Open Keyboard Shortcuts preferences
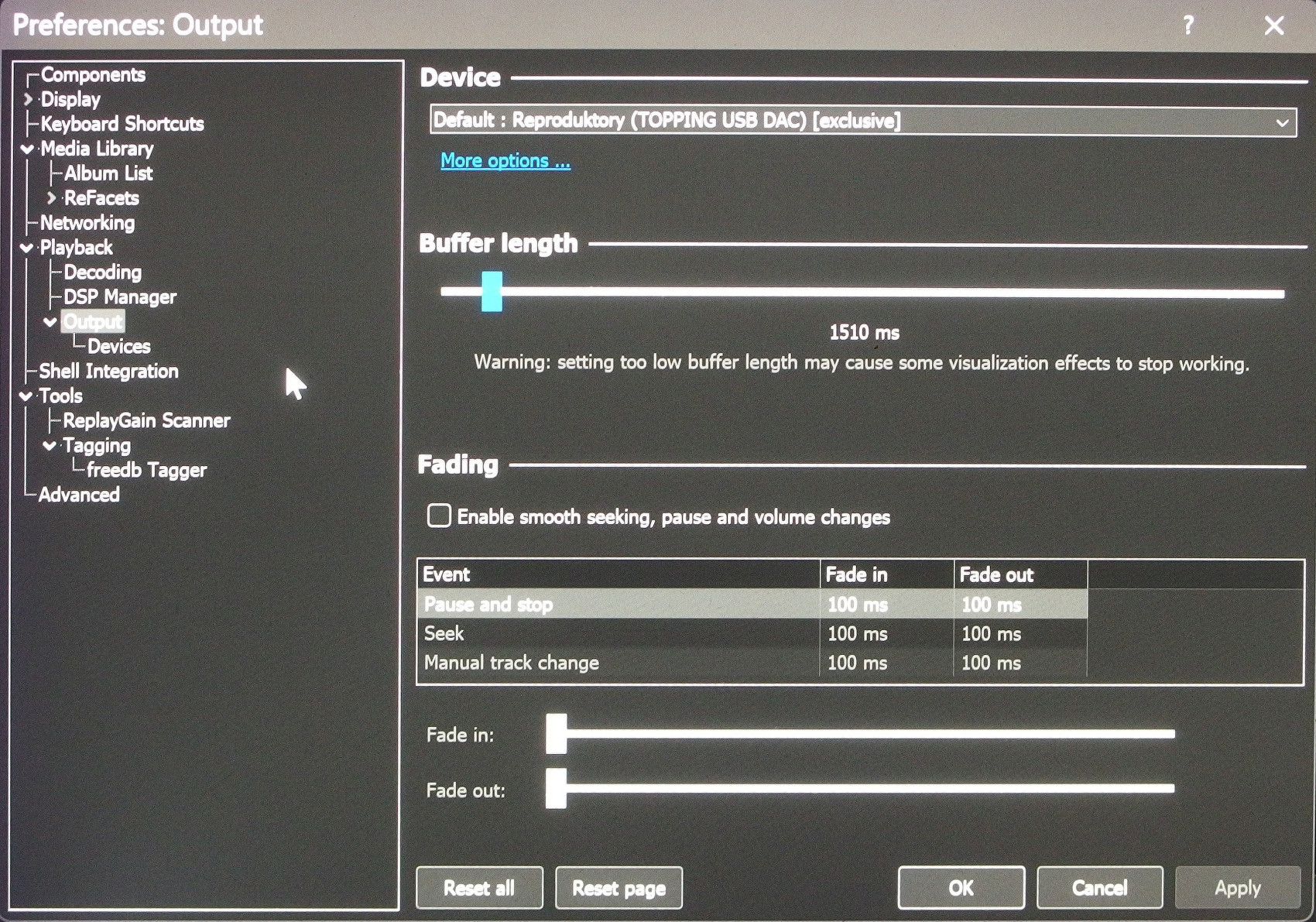 122,124
